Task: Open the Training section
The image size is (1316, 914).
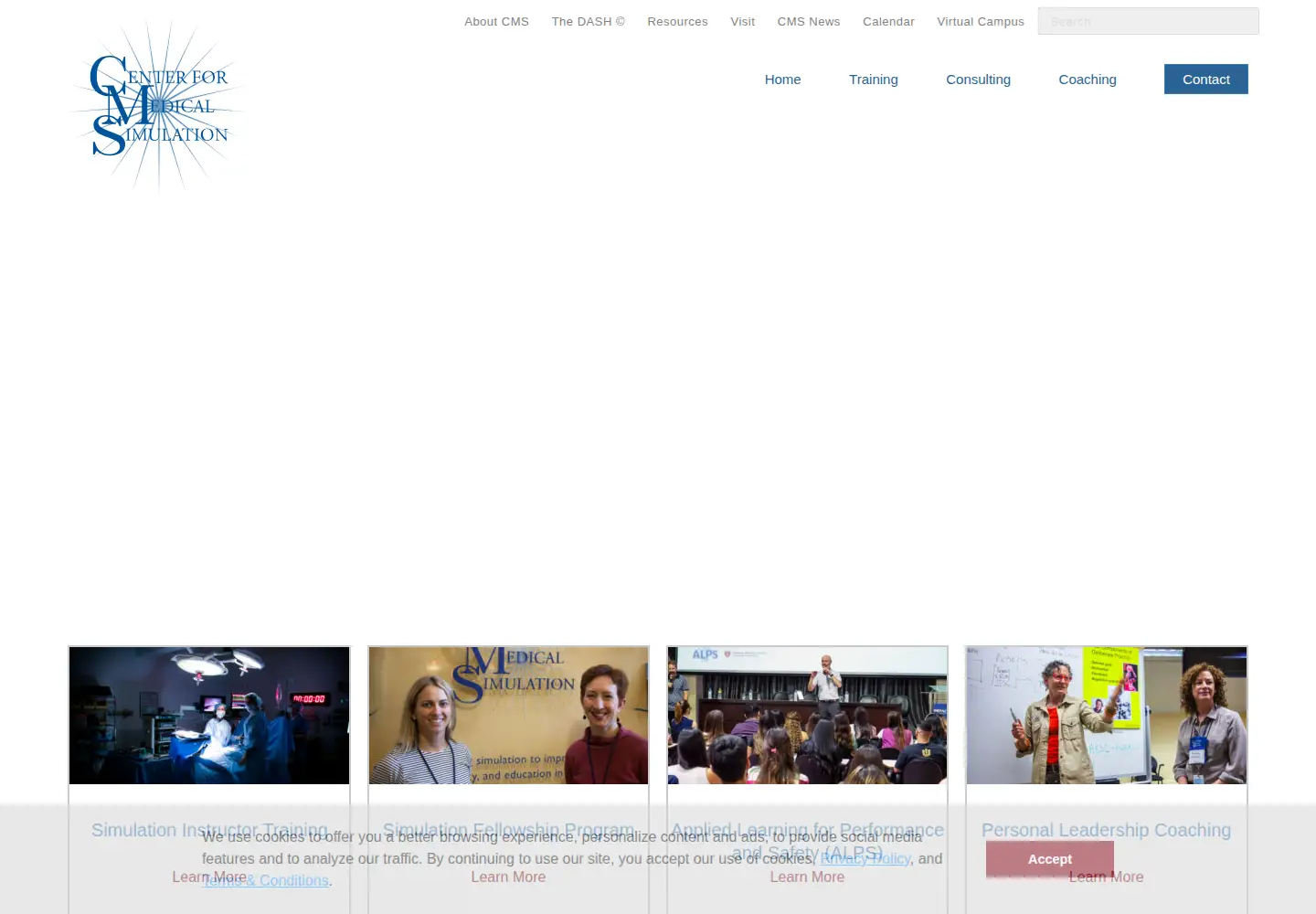Action: [874, 80]
